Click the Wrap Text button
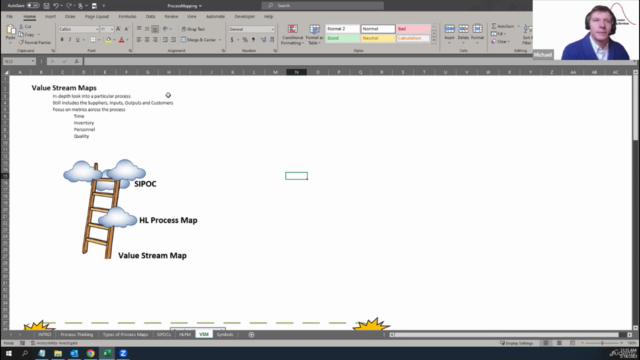 coord(193,29)
